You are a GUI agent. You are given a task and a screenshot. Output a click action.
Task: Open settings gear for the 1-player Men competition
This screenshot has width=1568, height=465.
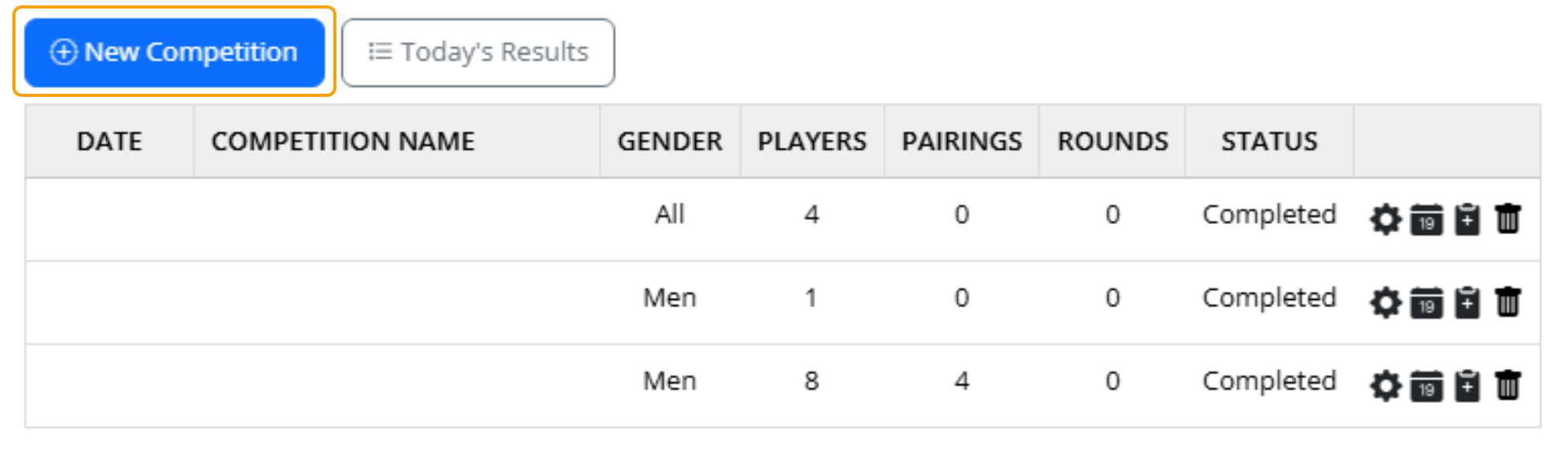pos(1385,302)
